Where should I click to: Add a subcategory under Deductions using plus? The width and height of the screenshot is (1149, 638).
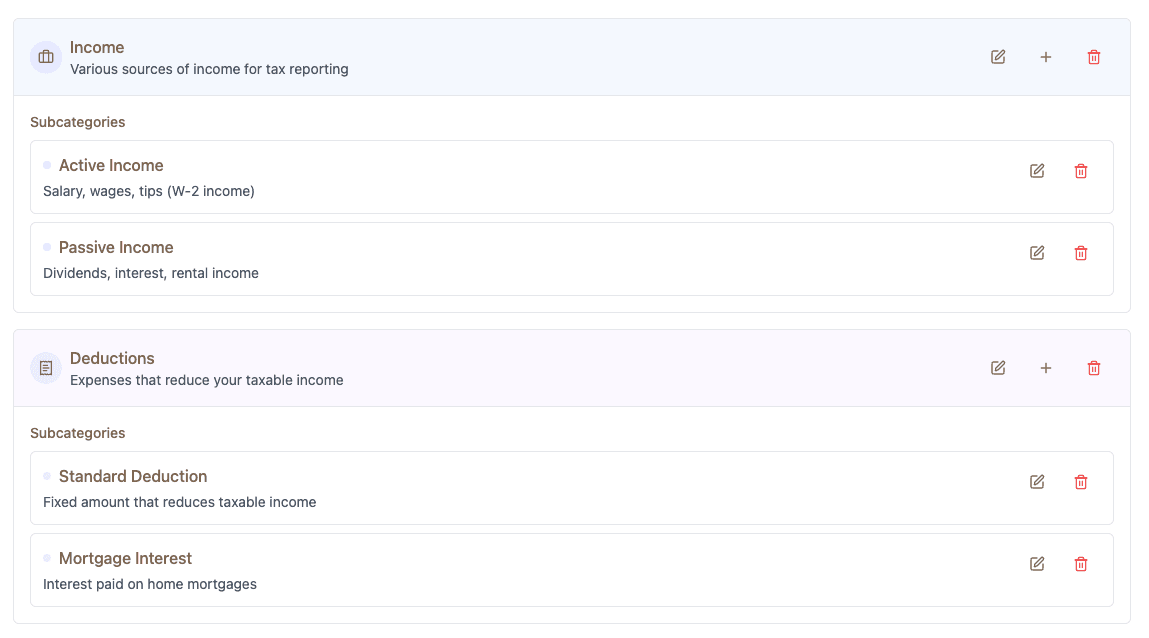[1045, 367]
